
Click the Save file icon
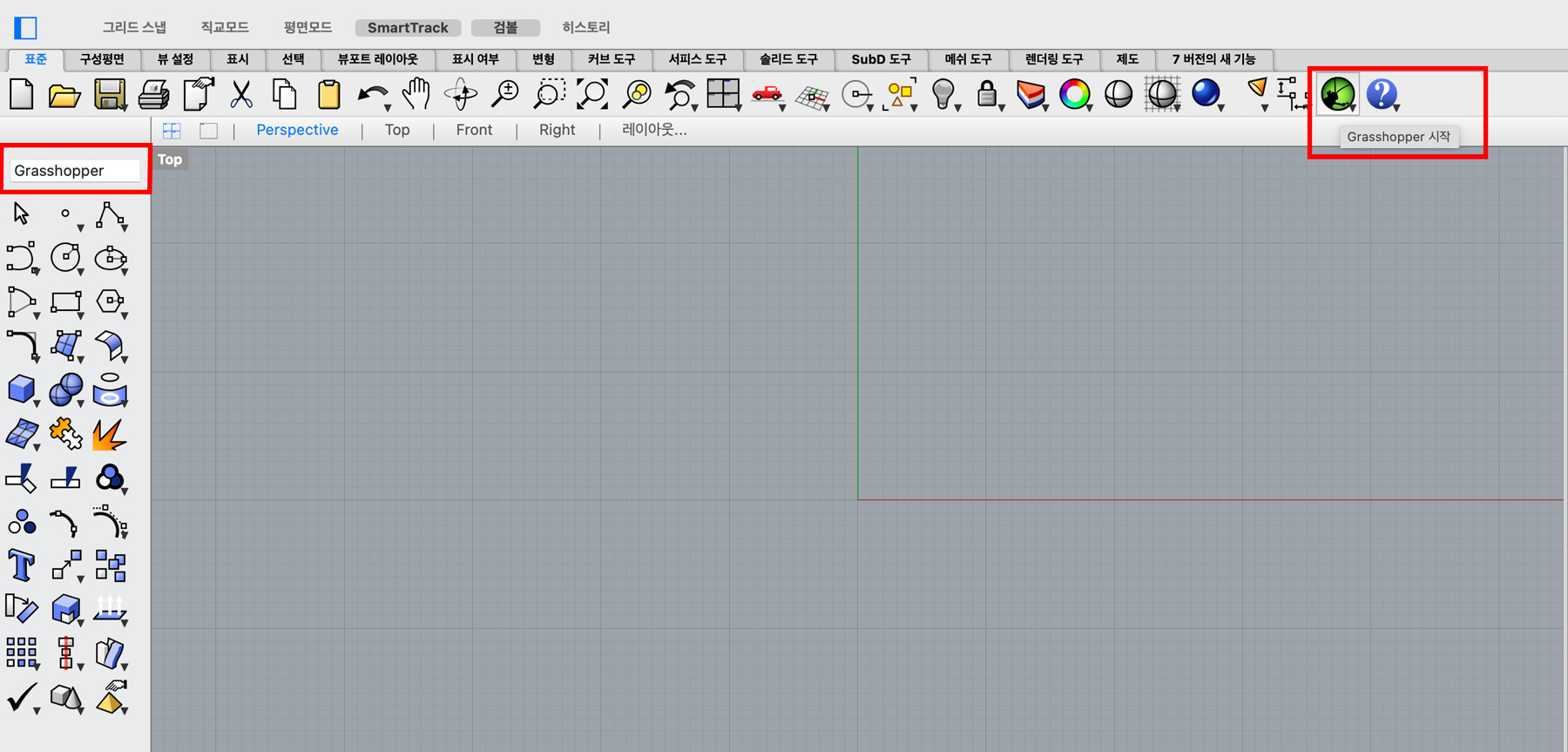[x=109, y=93]
